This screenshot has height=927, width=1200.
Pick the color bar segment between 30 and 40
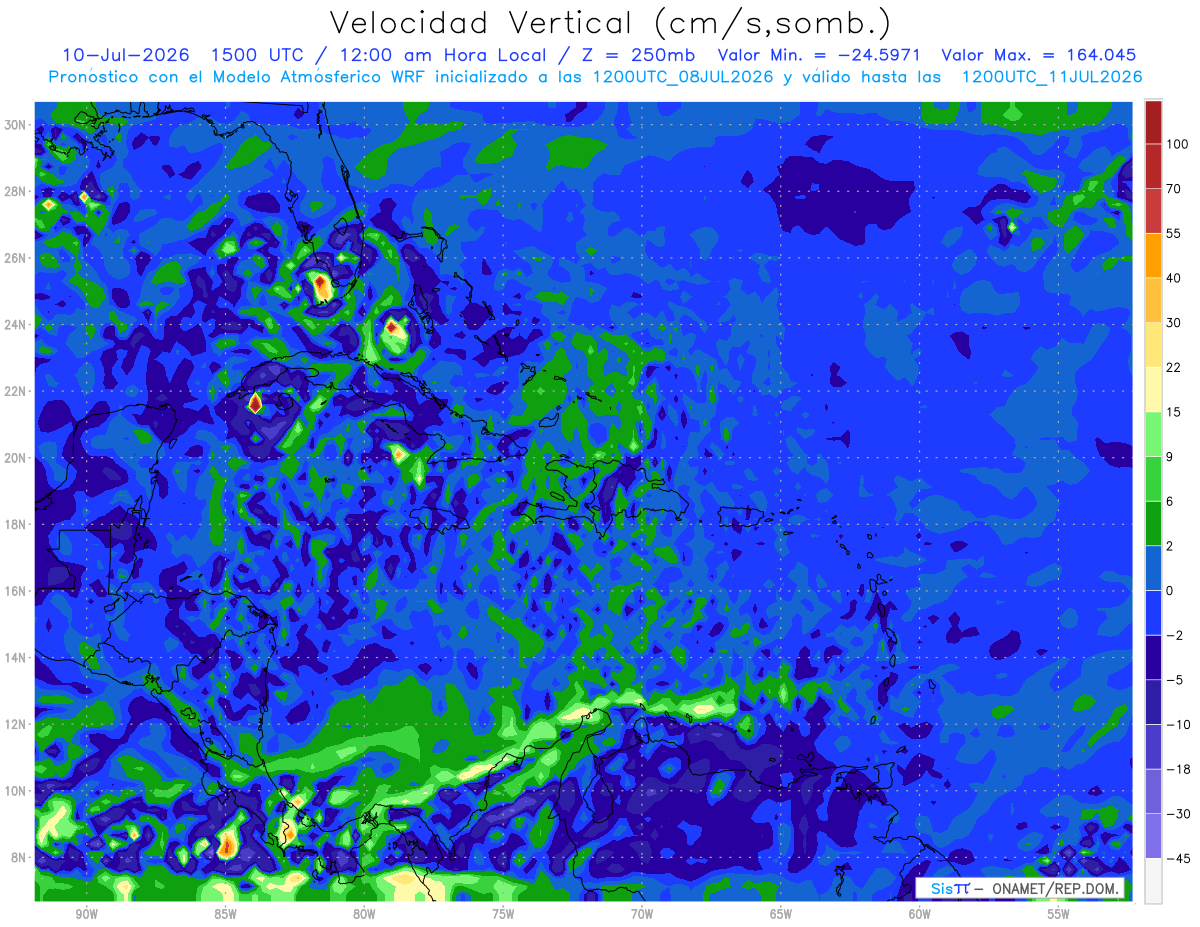tap(1153, 300)
